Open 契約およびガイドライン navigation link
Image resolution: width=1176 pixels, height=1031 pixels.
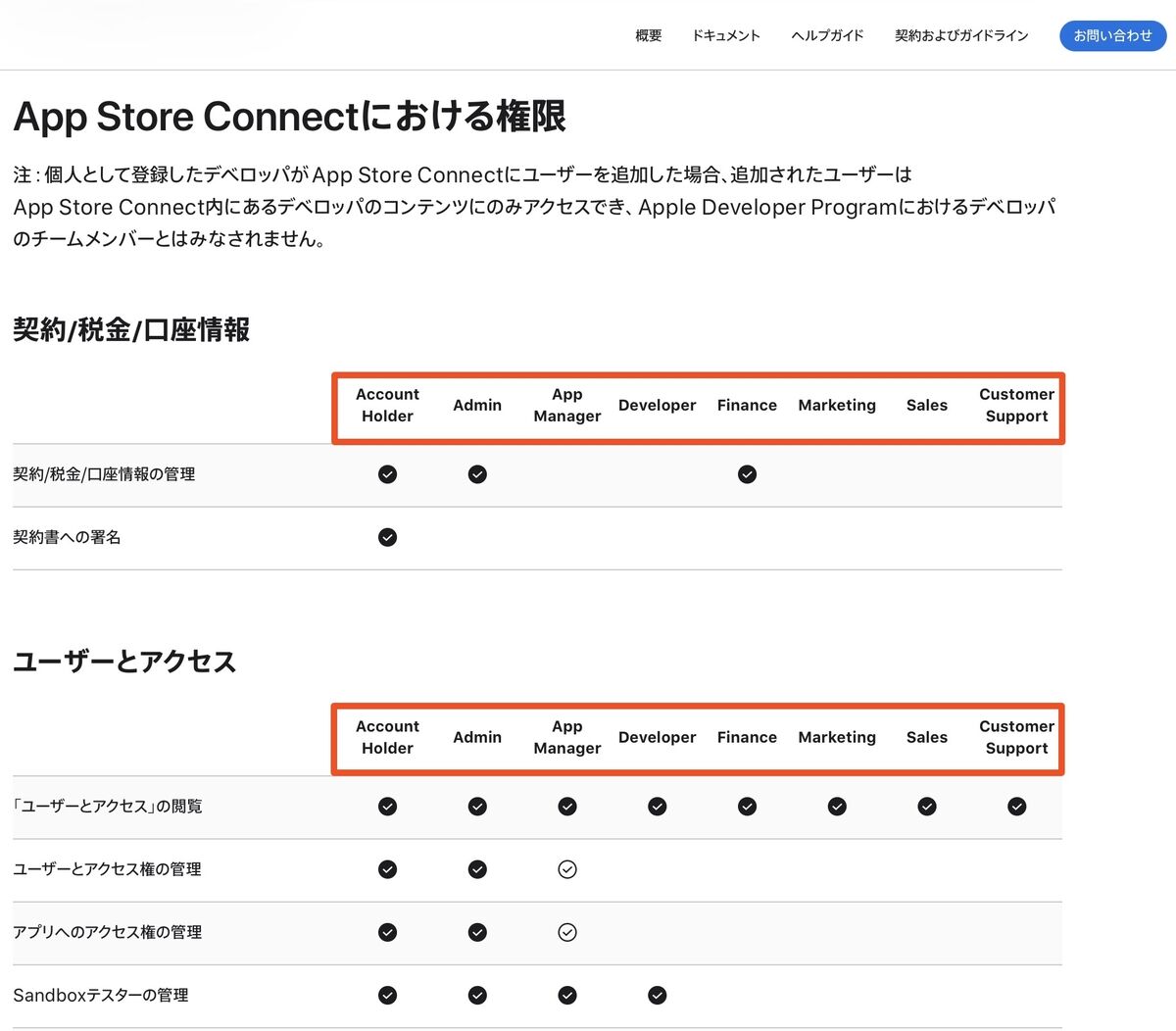tap(961, 36)
